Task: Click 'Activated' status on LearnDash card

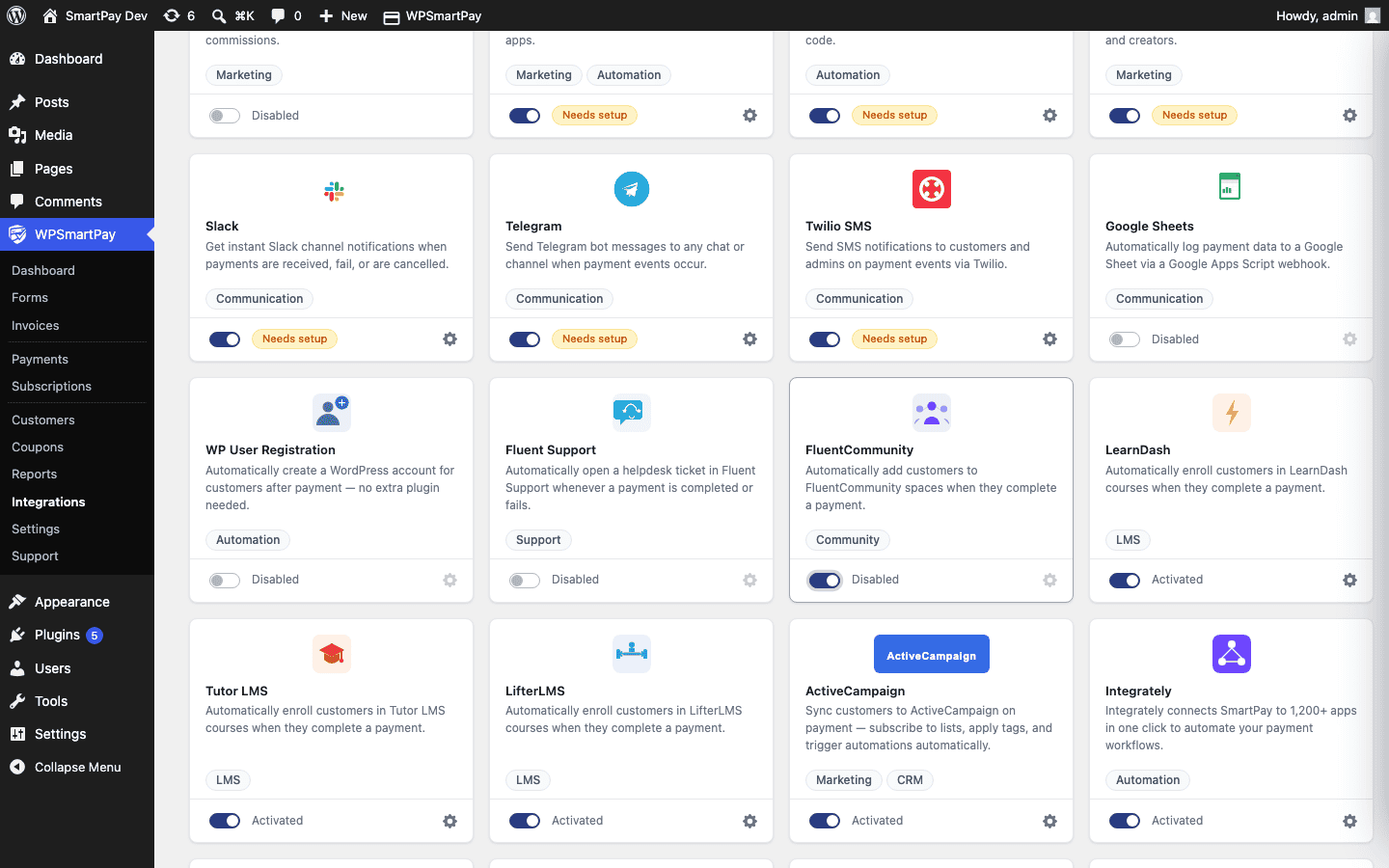Action: click(1177, 580)
